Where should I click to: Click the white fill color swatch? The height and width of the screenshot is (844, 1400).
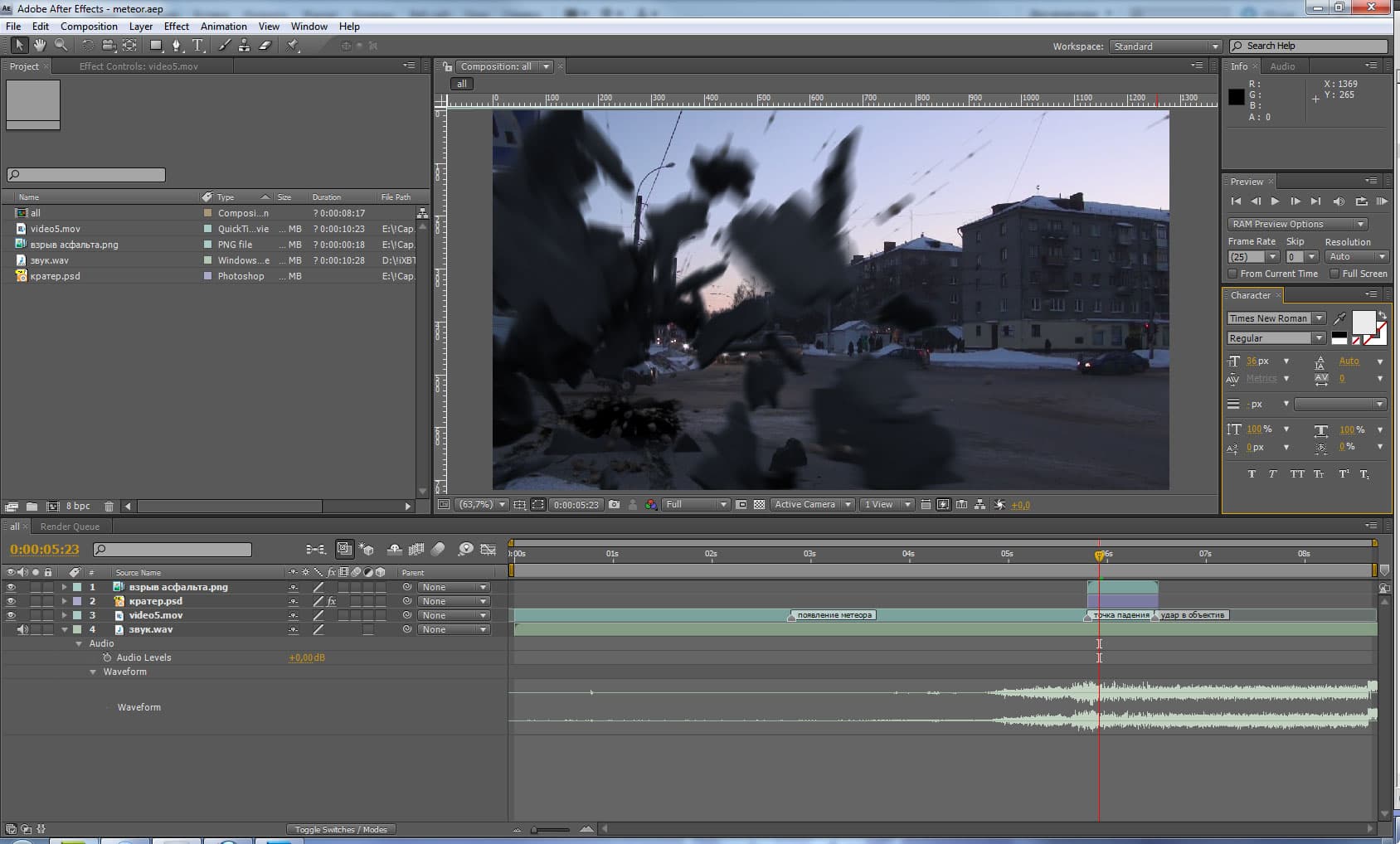[x=1363, y=322]
